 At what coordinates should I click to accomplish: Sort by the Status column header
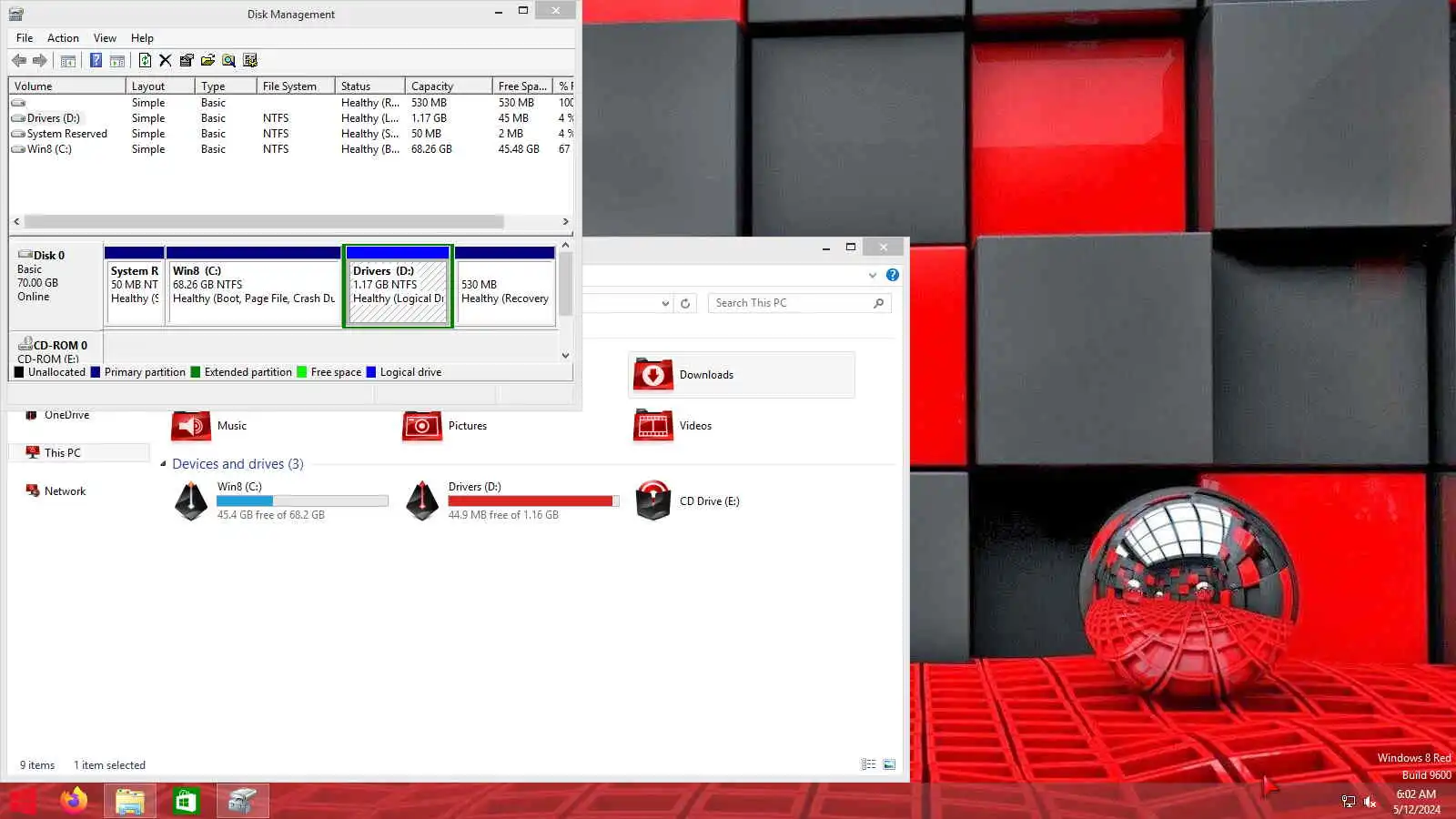[370, 86]
